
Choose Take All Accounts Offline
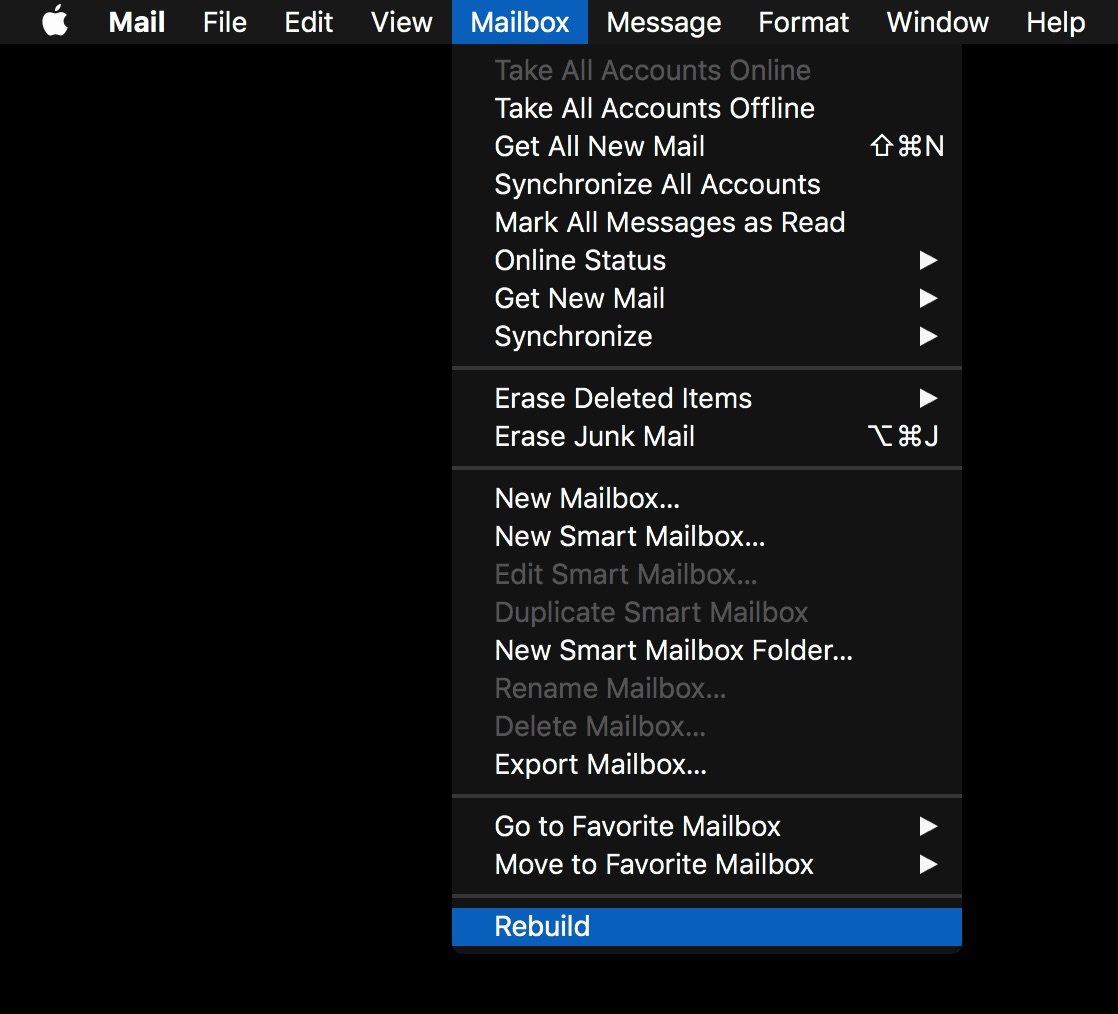(707, 108)
